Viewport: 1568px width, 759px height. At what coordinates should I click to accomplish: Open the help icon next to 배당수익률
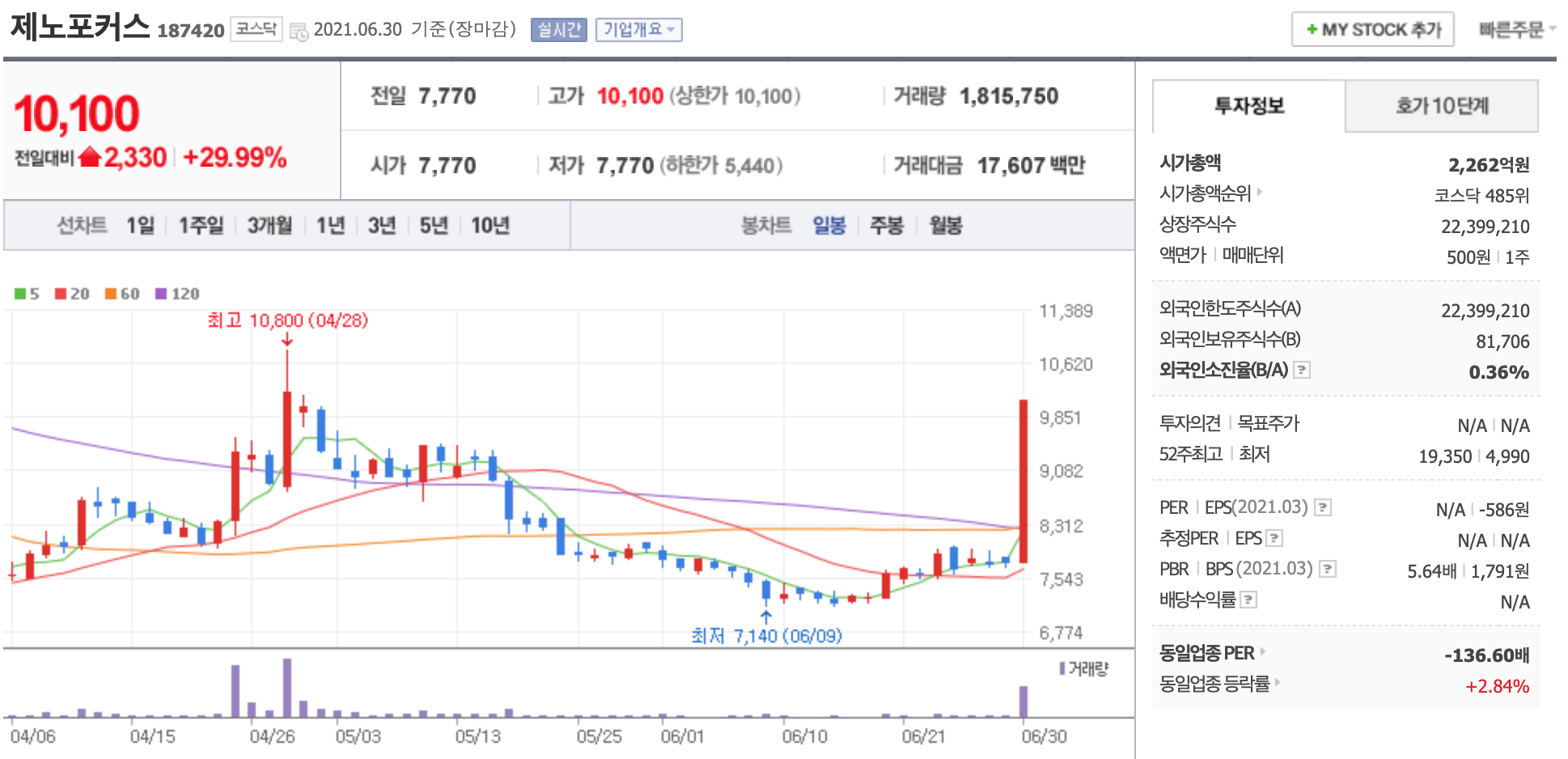pos(1248,600)
